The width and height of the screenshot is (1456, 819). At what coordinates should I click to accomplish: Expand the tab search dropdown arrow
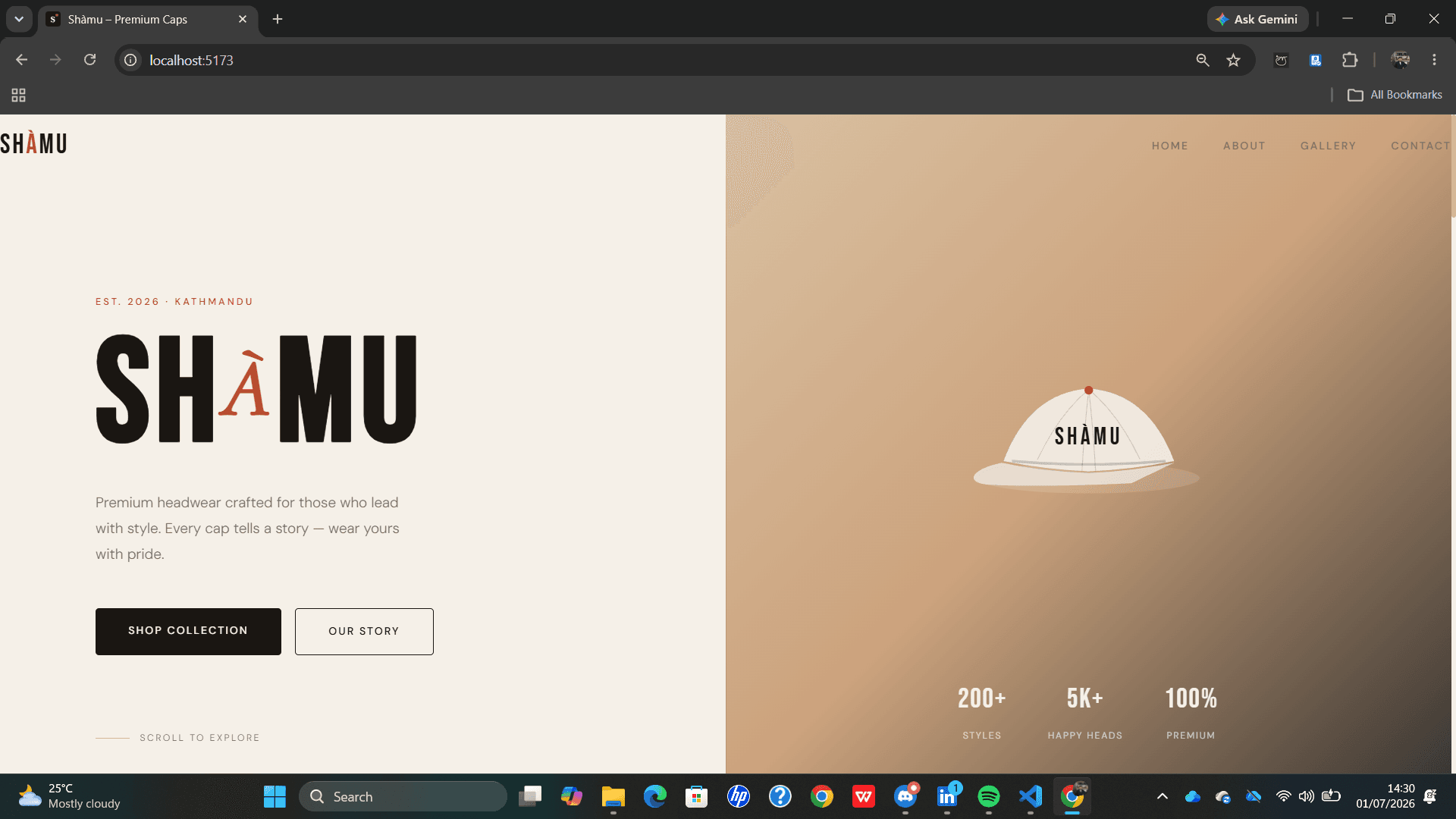19,19
